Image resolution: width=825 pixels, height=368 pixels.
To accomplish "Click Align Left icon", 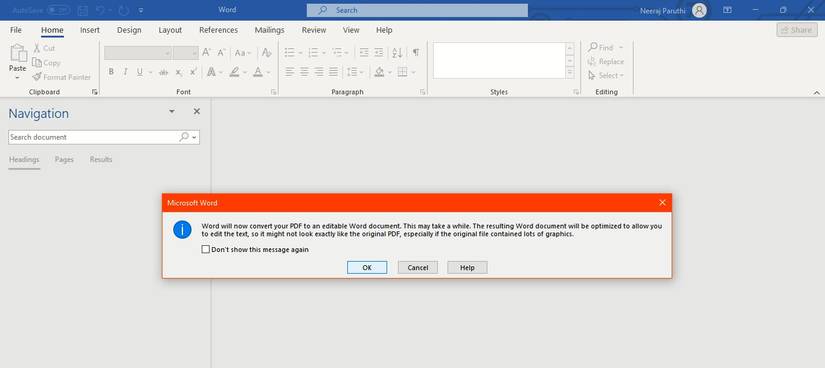I will point(289,72).
